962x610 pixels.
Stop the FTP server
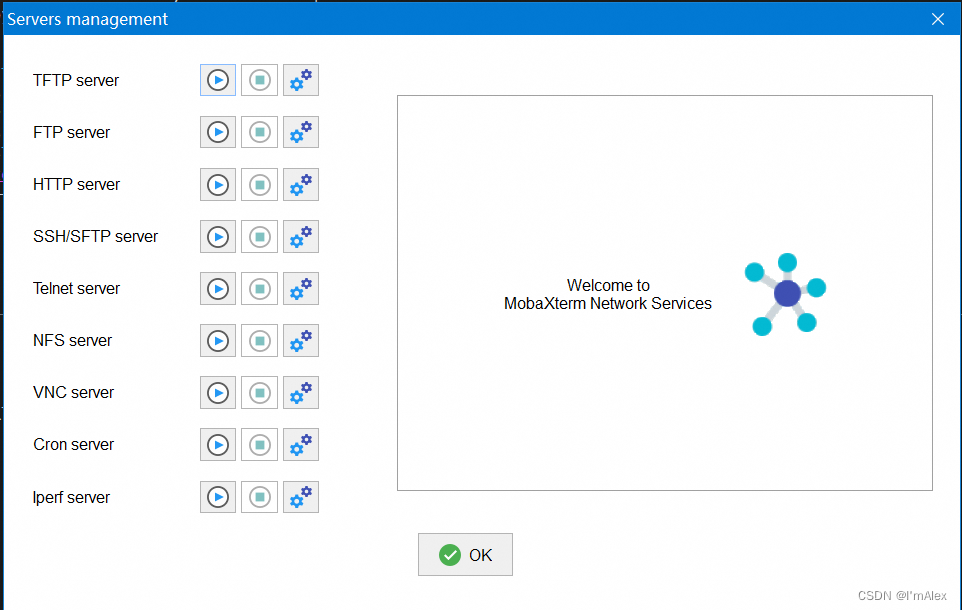(260, 132)
